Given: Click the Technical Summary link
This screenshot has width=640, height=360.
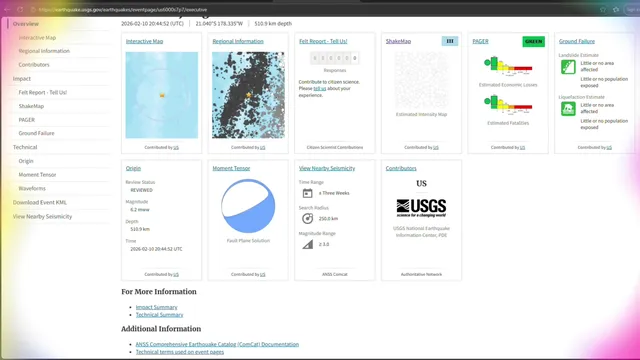Looking at the screenshot, I should 160,315.
